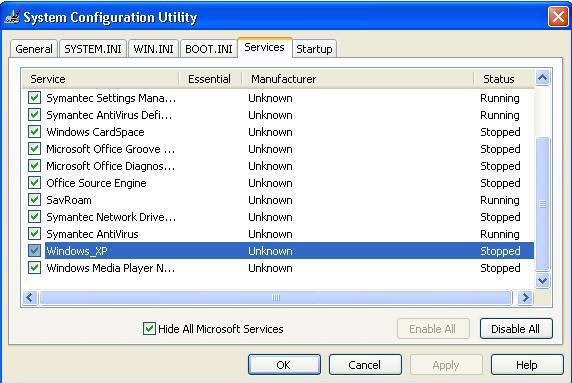Image resolution: width=572 pixels, height=383 pixels.
Task: Click the vertical scrollbar down arrow
Action: coord(542,281)
